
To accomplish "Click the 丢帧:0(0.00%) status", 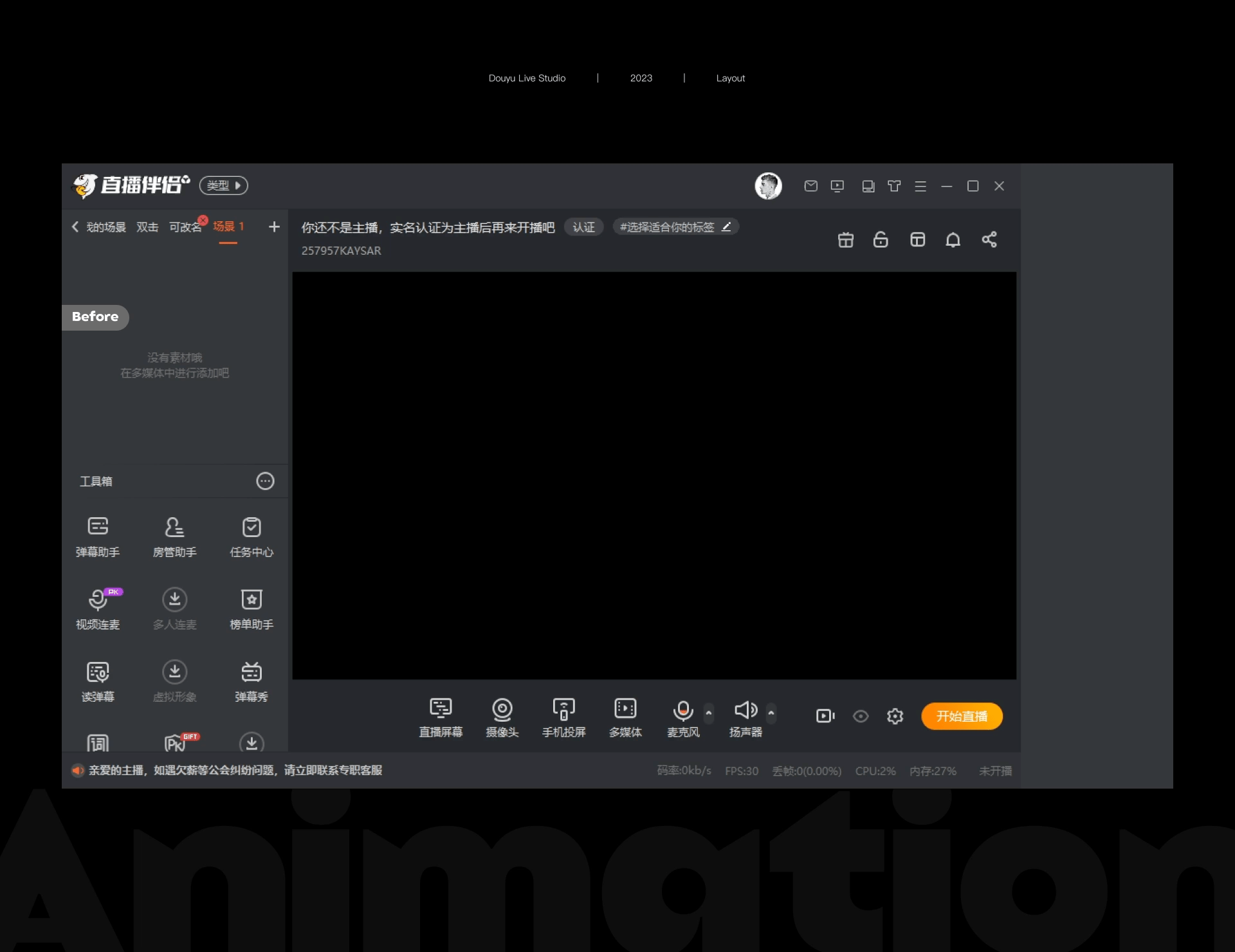I will point(807,771).
